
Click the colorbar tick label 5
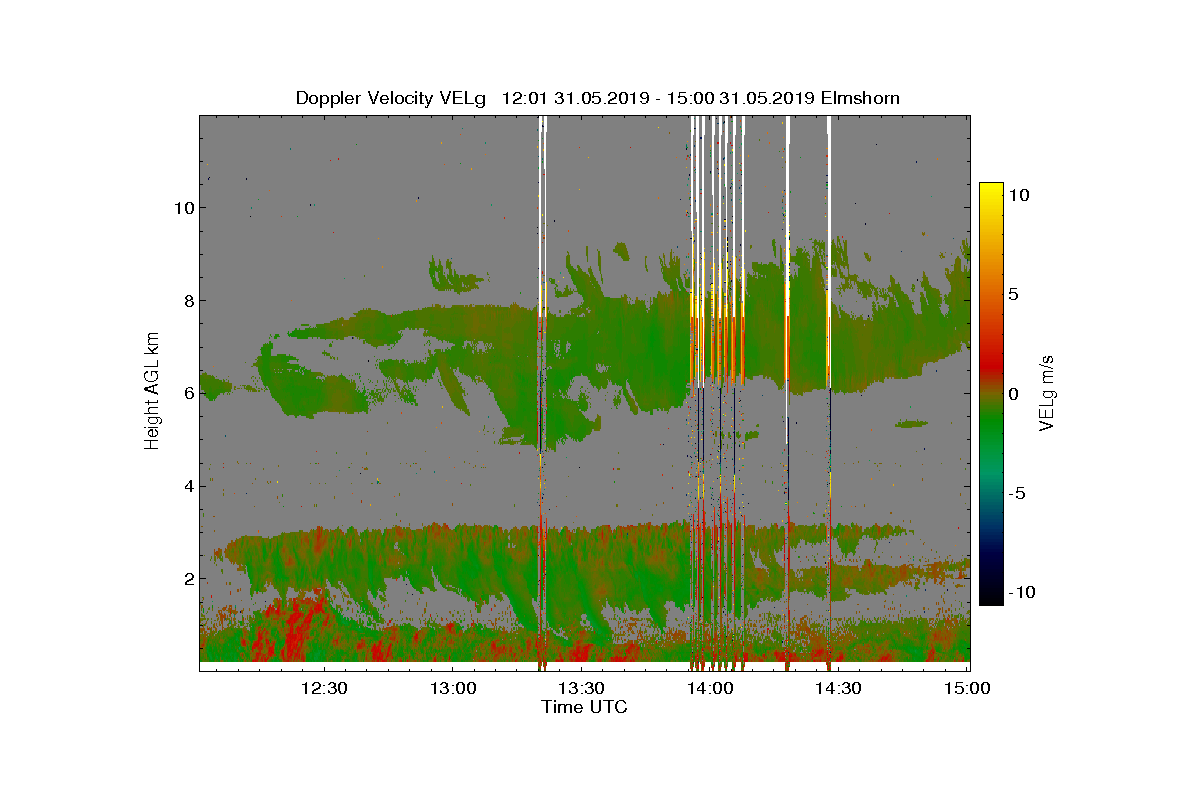click(x=1012, y=294)
